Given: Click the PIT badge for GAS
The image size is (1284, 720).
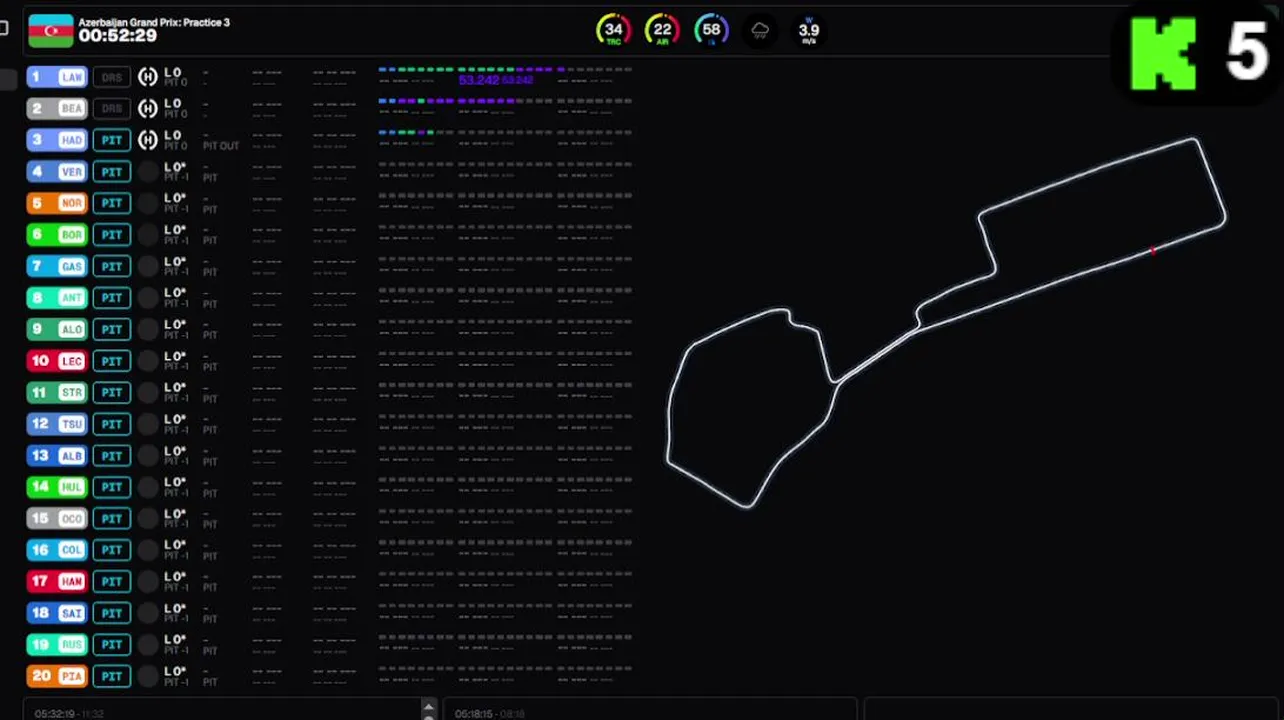Looking at the screenshot, I should click(x=112, y=266).
